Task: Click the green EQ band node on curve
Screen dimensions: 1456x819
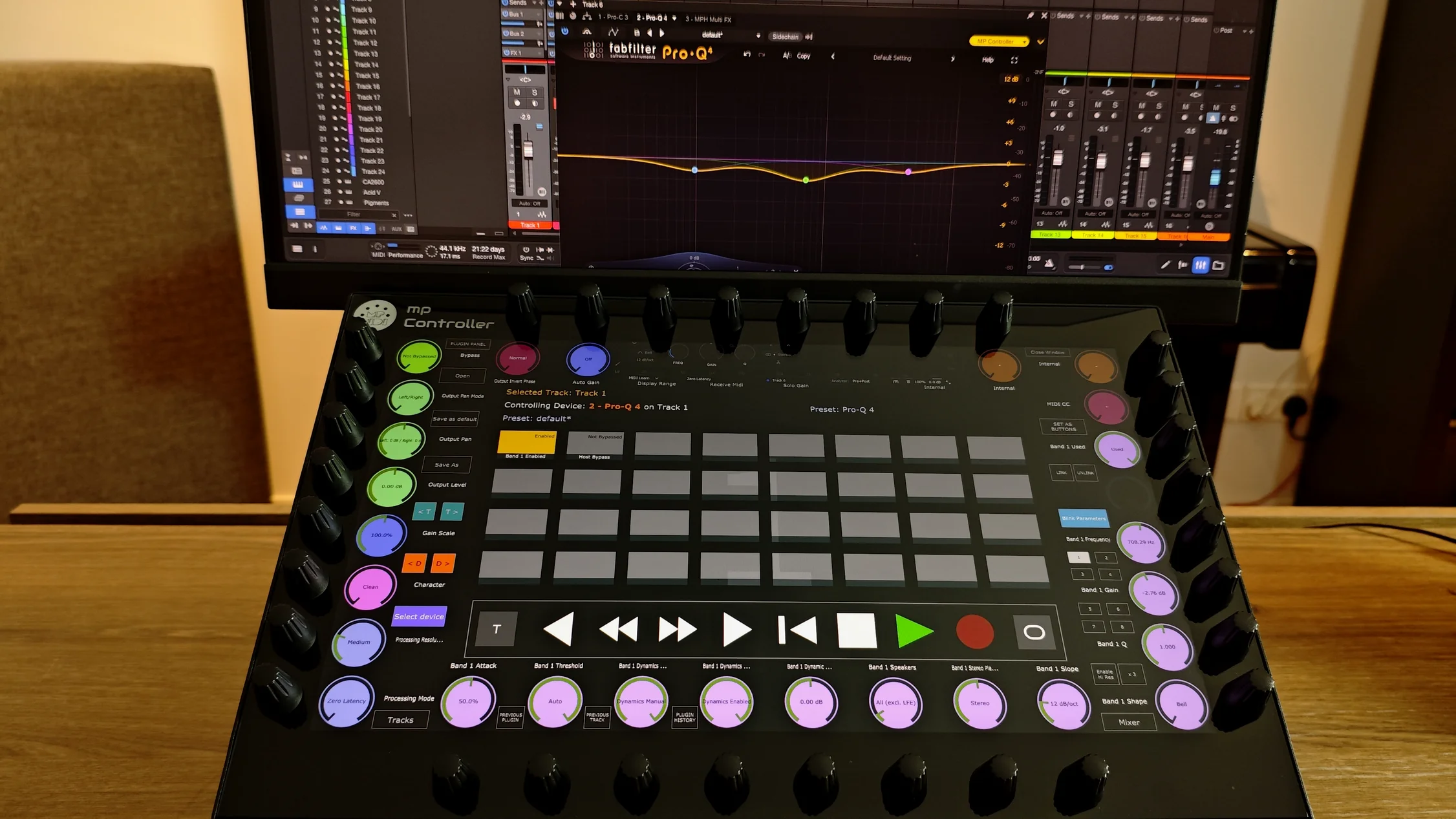Action: [x=806, y=180]
